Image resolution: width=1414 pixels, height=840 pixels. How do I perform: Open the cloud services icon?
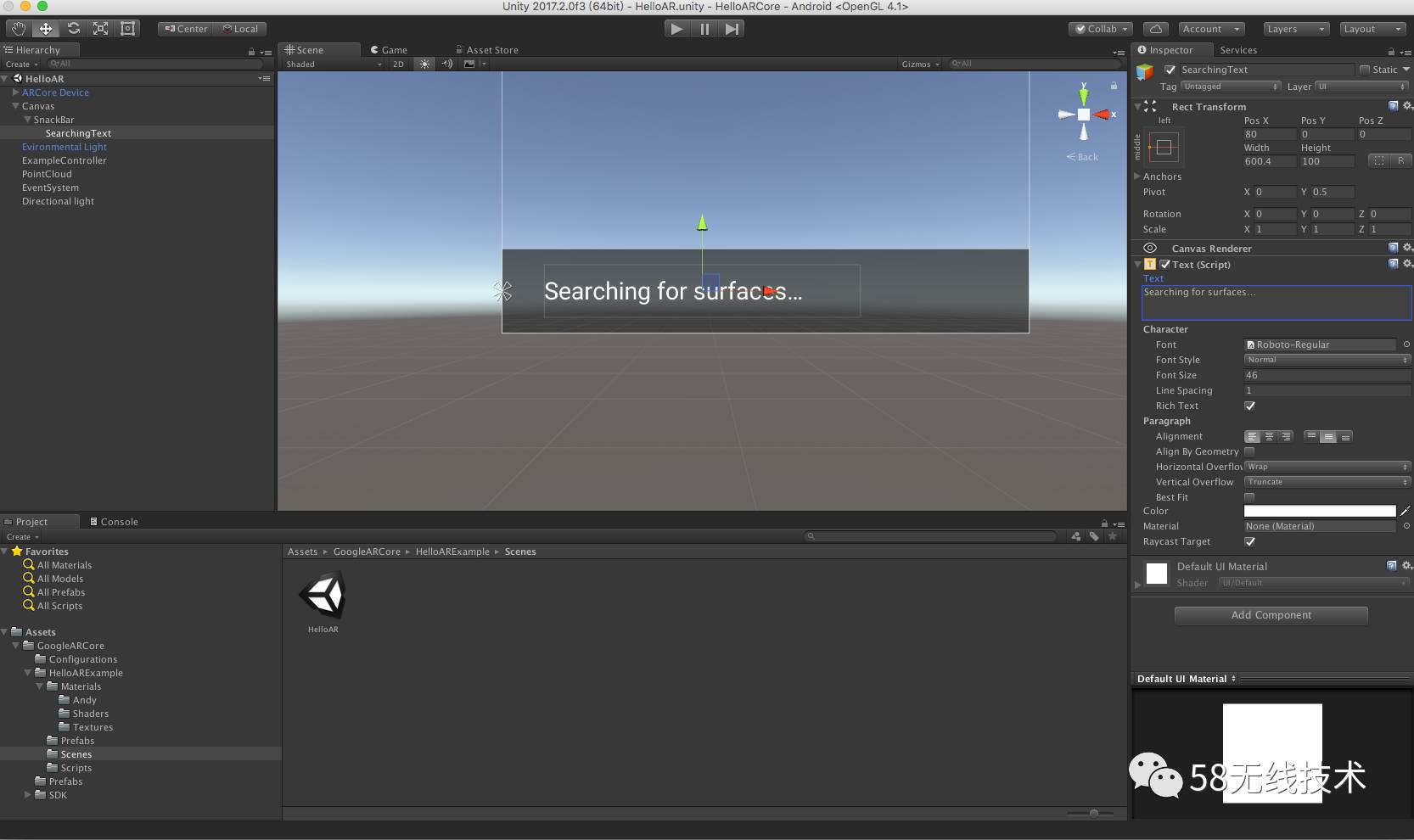(1155, 29)
